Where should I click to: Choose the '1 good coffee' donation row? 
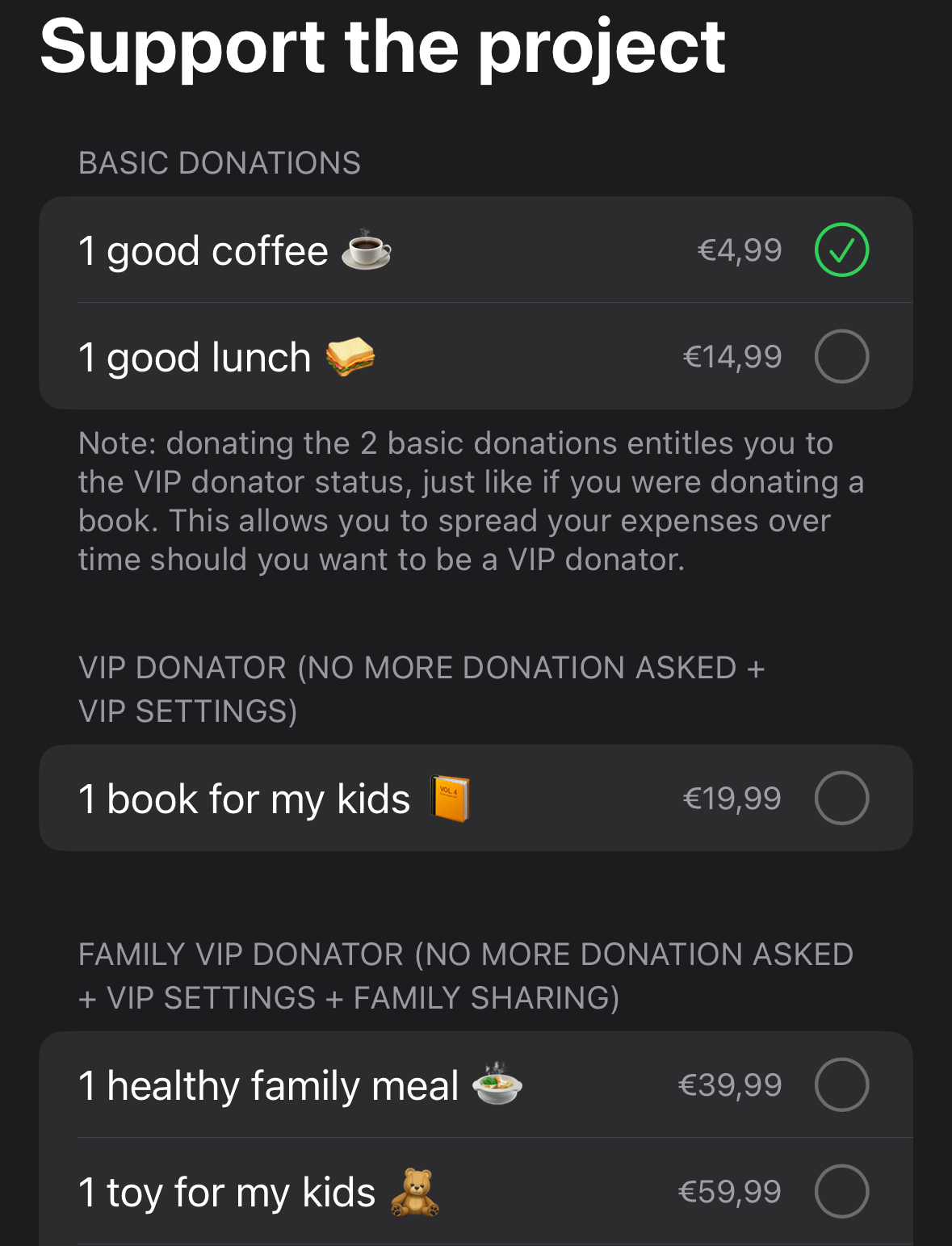pyautogui.click(x=476, y=250)
